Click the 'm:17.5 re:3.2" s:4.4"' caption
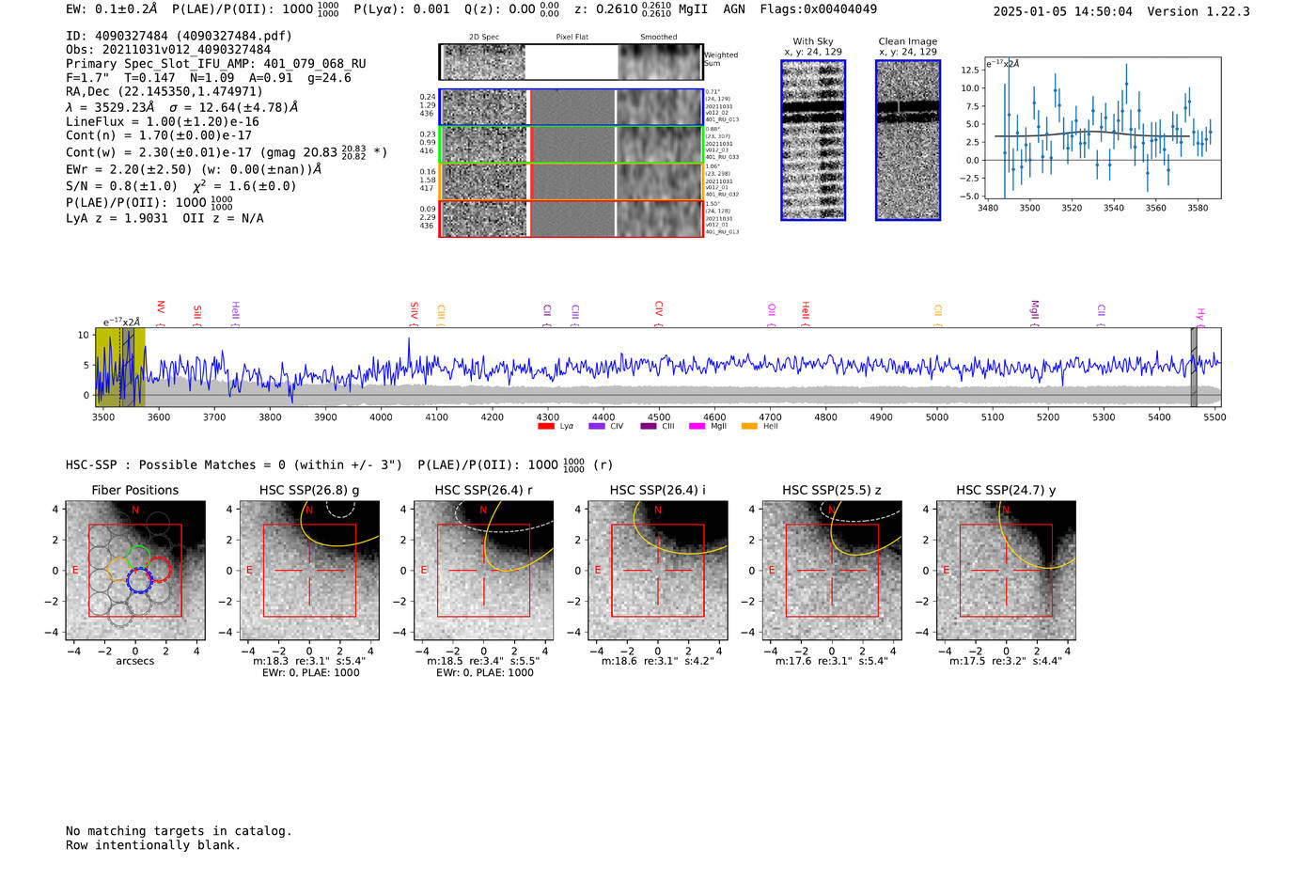Screen dimensions: 1316x896 click(1006, 661)
